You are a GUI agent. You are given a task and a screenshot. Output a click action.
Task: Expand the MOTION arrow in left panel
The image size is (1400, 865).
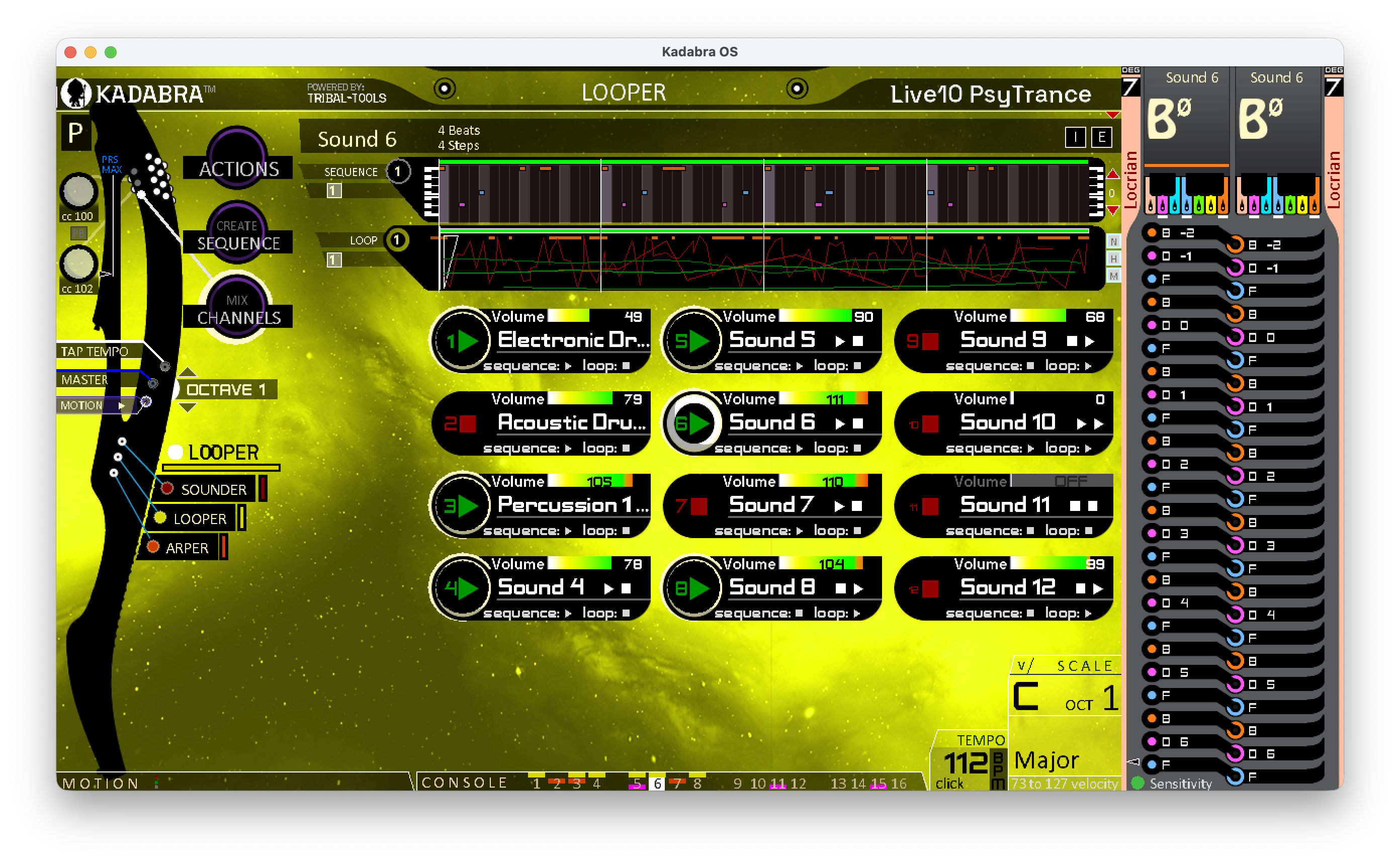click(121, 406)
